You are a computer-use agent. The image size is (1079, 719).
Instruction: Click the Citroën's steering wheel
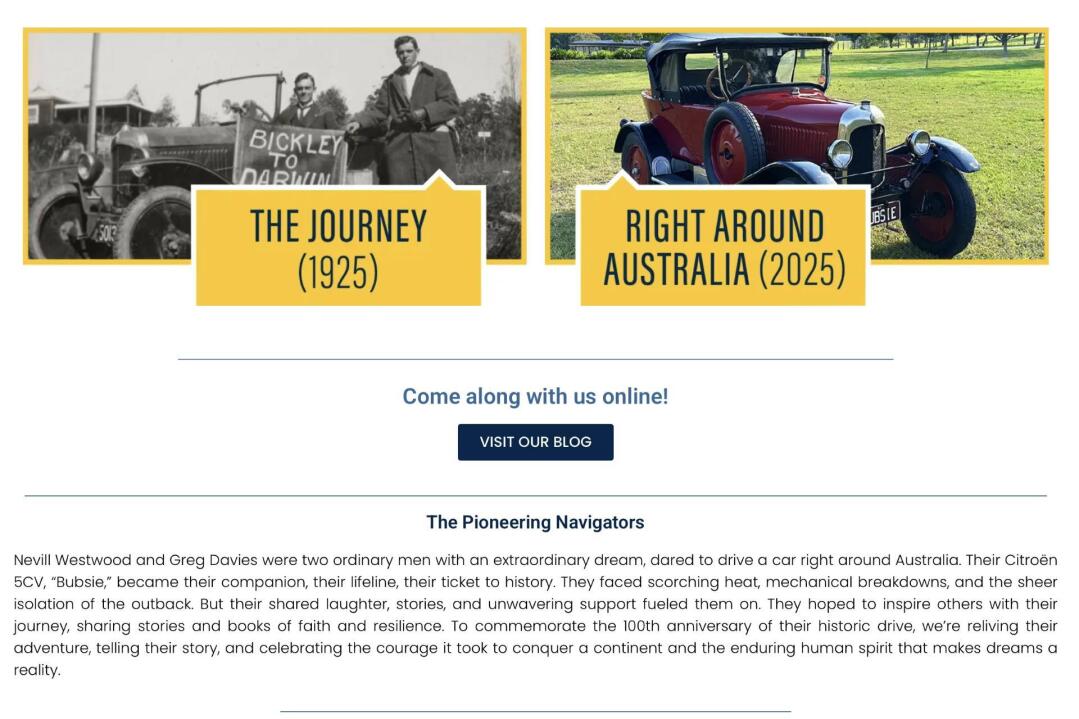(x=728, y=79)
